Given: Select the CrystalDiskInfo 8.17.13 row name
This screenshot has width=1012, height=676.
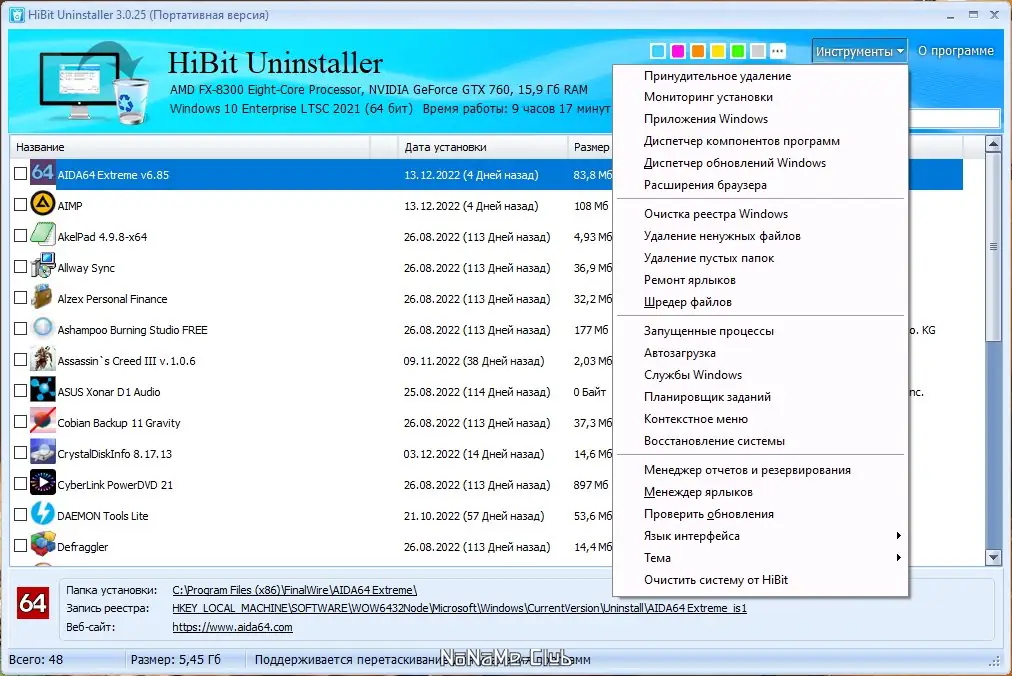Looking at the screenshot, I should (114, 454).
